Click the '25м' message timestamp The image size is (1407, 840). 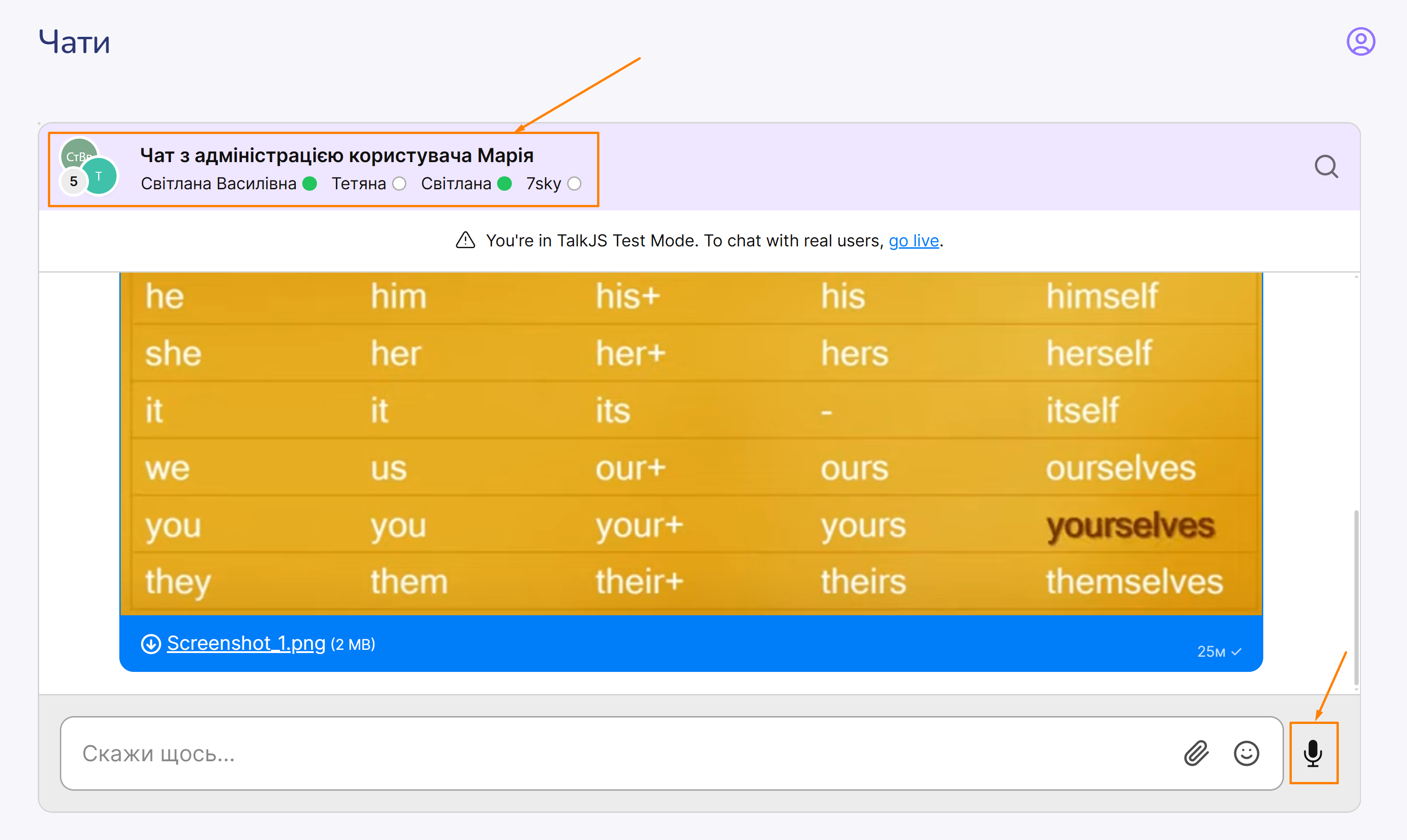[x=1211, y=652]
